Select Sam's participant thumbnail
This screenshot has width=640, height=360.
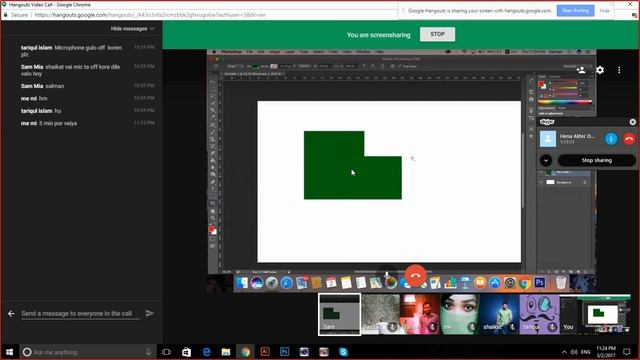point(339,314)
